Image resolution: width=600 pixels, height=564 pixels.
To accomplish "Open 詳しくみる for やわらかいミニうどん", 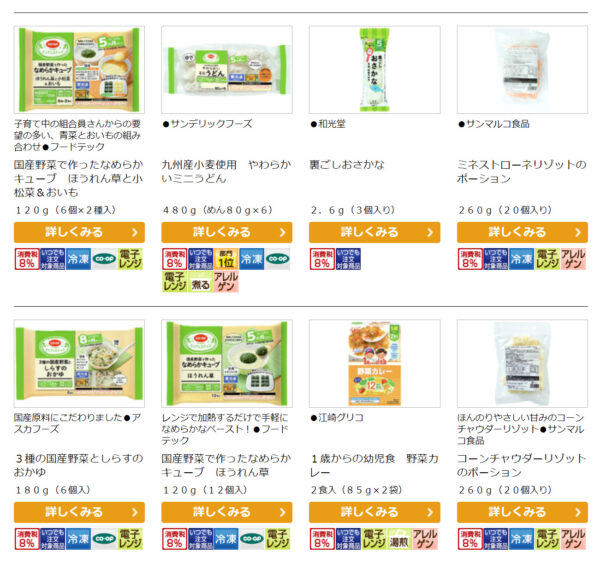I will click(227, 232).
